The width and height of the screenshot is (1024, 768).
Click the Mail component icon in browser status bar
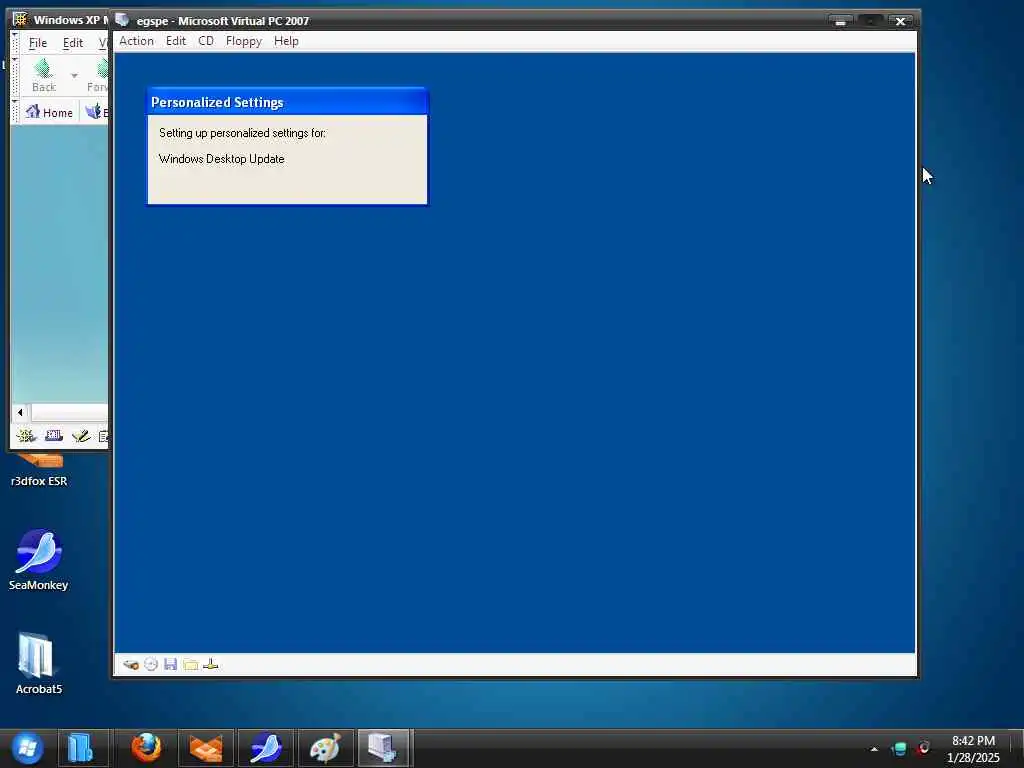(54, 436)
